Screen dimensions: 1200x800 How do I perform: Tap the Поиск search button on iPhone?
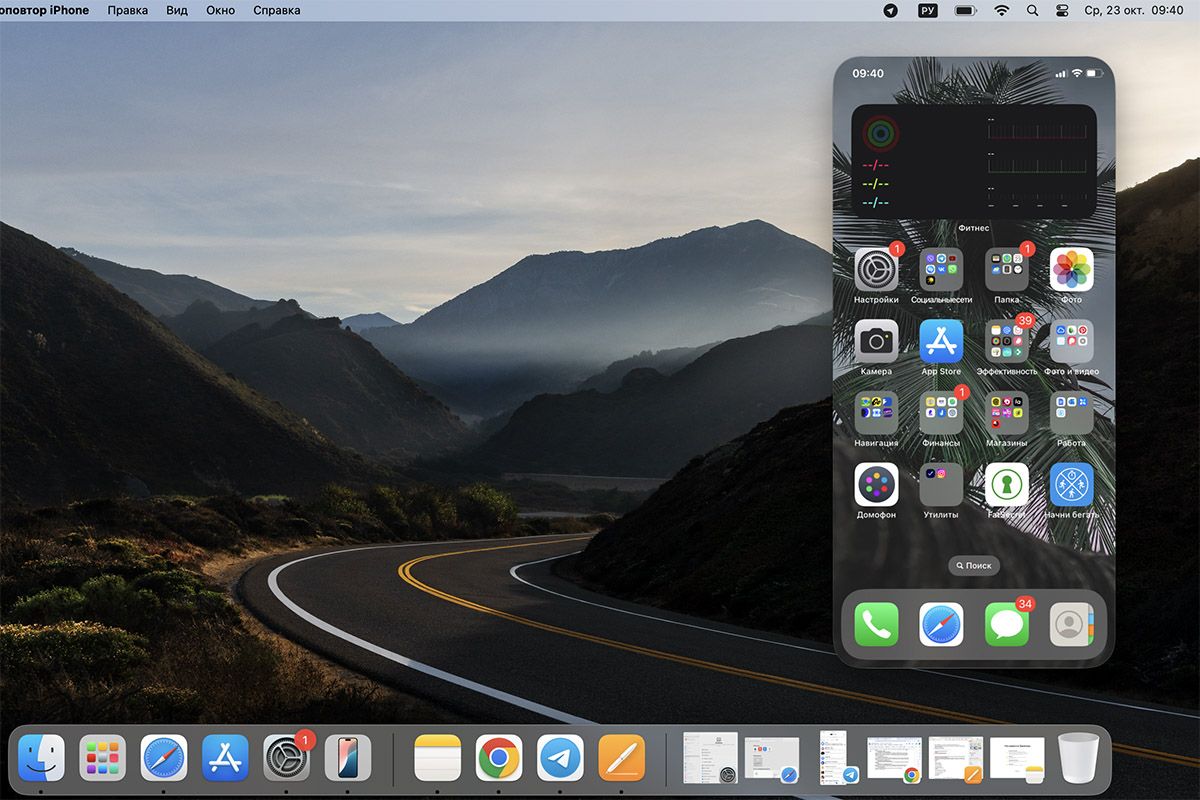click(x=973, y=565)
